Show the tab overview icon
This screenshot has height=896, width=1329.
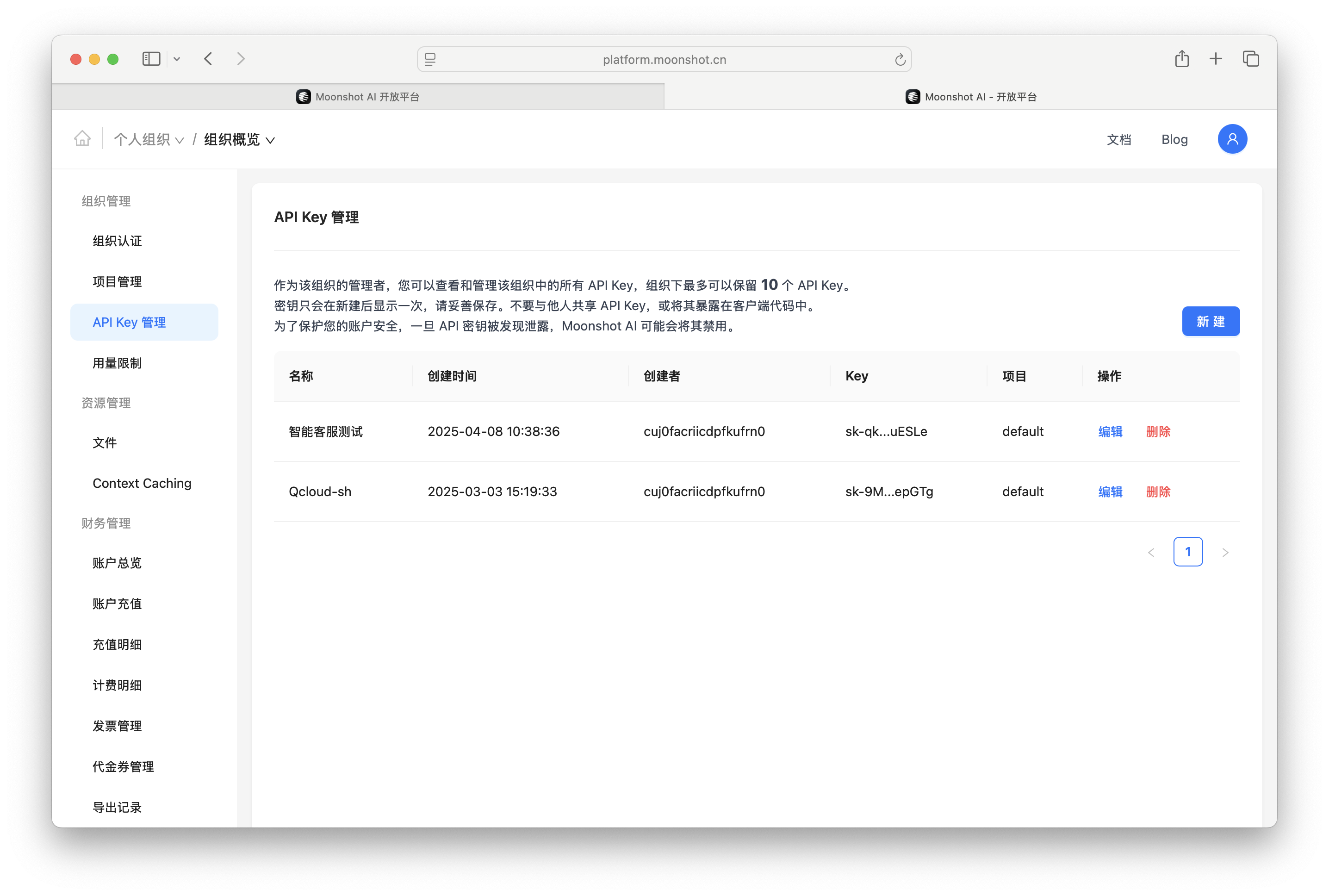click(1251, 59)
